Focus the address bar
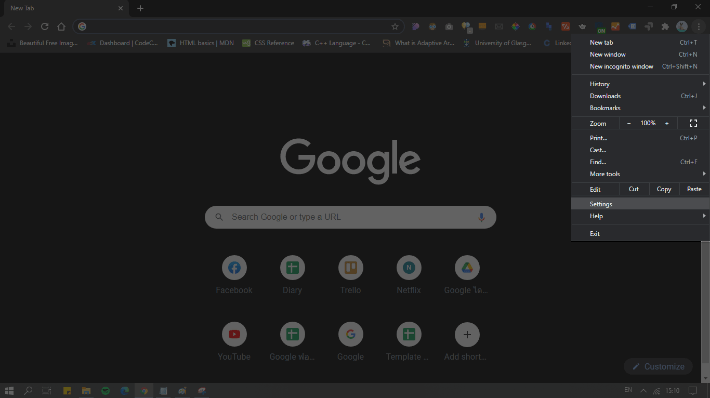The width and height of the screenshot is (710, 398). tap(238, 27)
